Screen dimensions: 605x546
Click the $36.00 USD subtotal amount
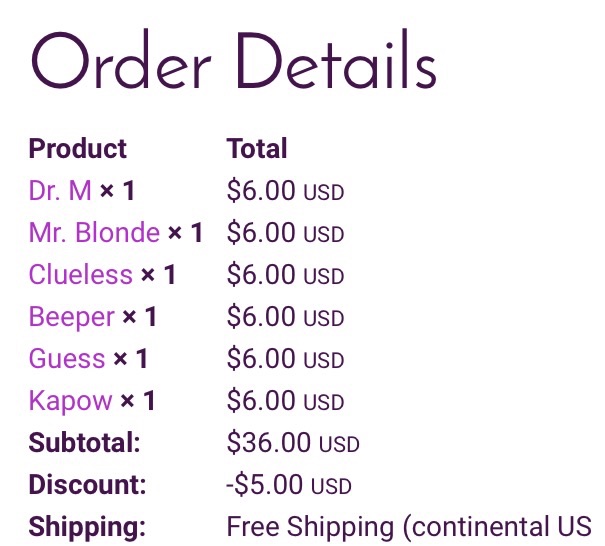tap(293, 443)
